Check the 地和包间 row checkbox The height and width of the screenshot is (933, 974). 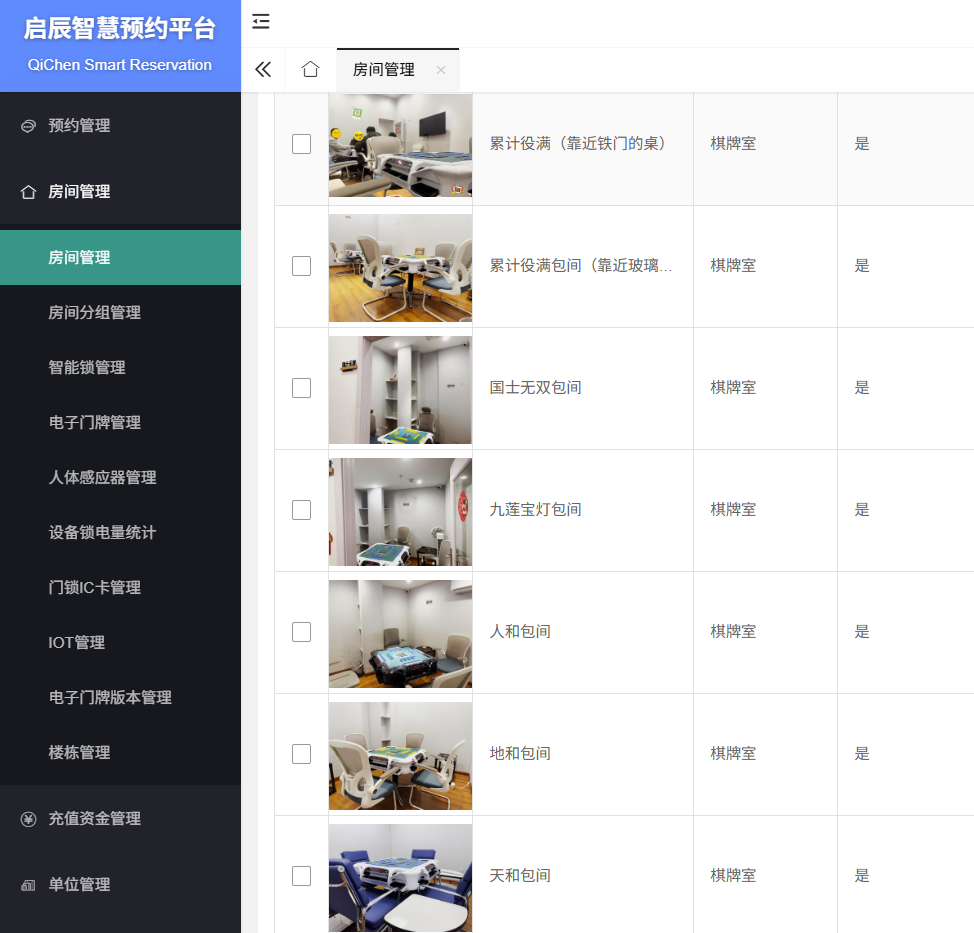click(301, 754)
